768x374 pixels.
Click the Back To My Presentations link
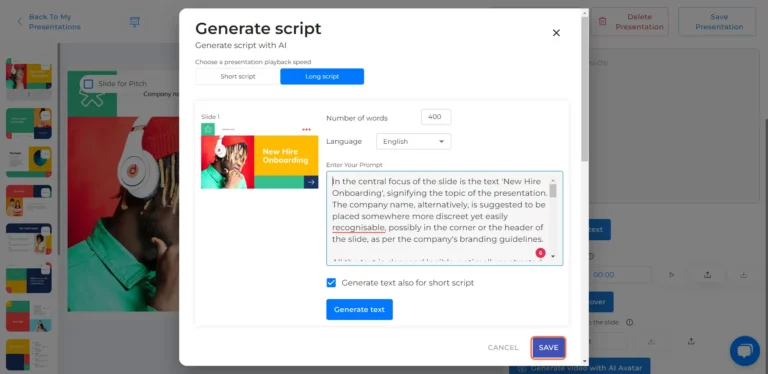coord(54,22)
